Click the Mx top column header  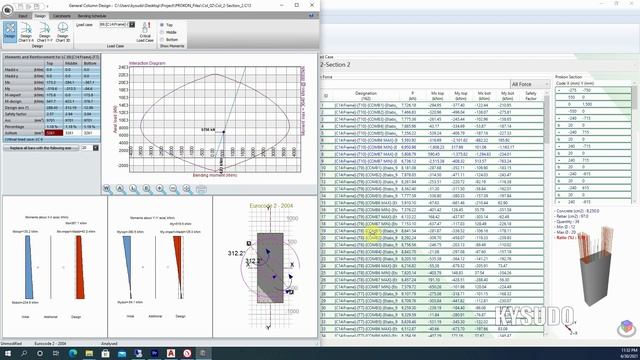tap(437, 96)
